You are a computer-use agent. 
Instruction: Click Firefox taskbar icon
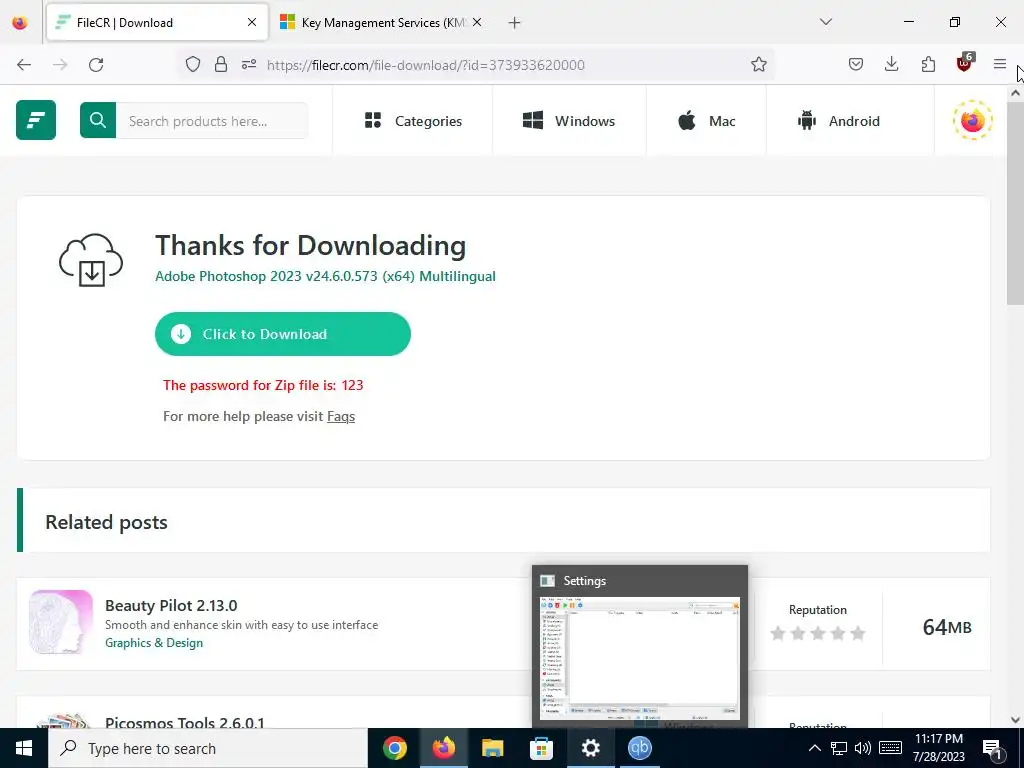[443, 748]
